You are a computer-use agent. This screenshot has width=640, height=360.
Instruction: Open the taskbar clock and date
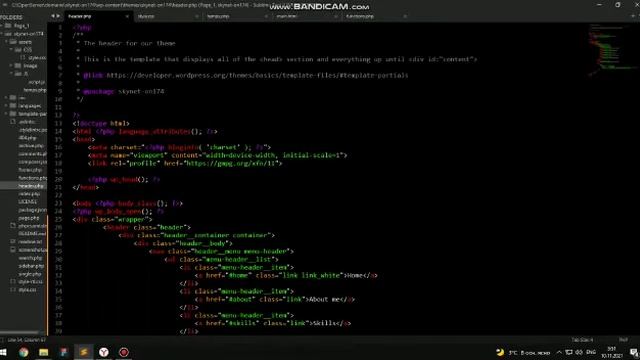coord(611,352)
